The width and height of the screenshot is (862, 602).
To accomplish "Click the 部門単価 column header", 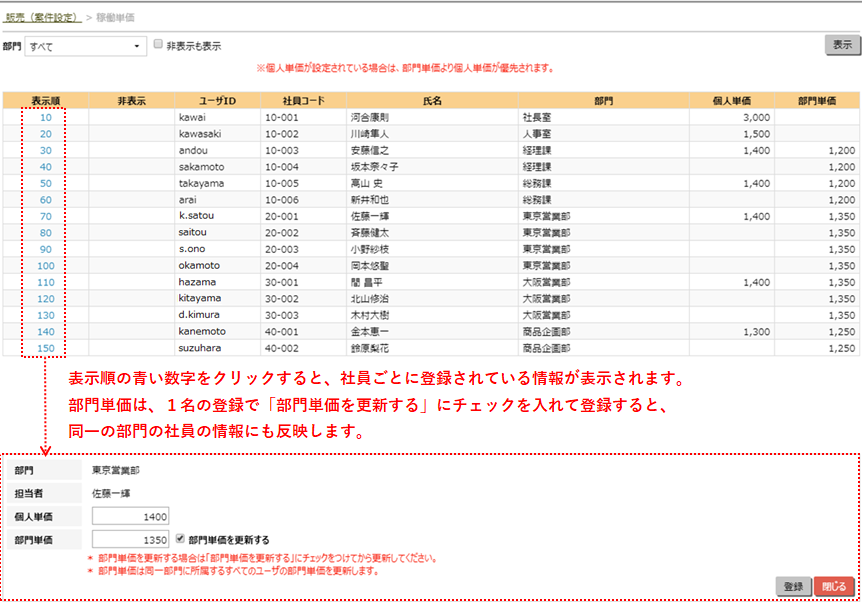I will point(817,100).
